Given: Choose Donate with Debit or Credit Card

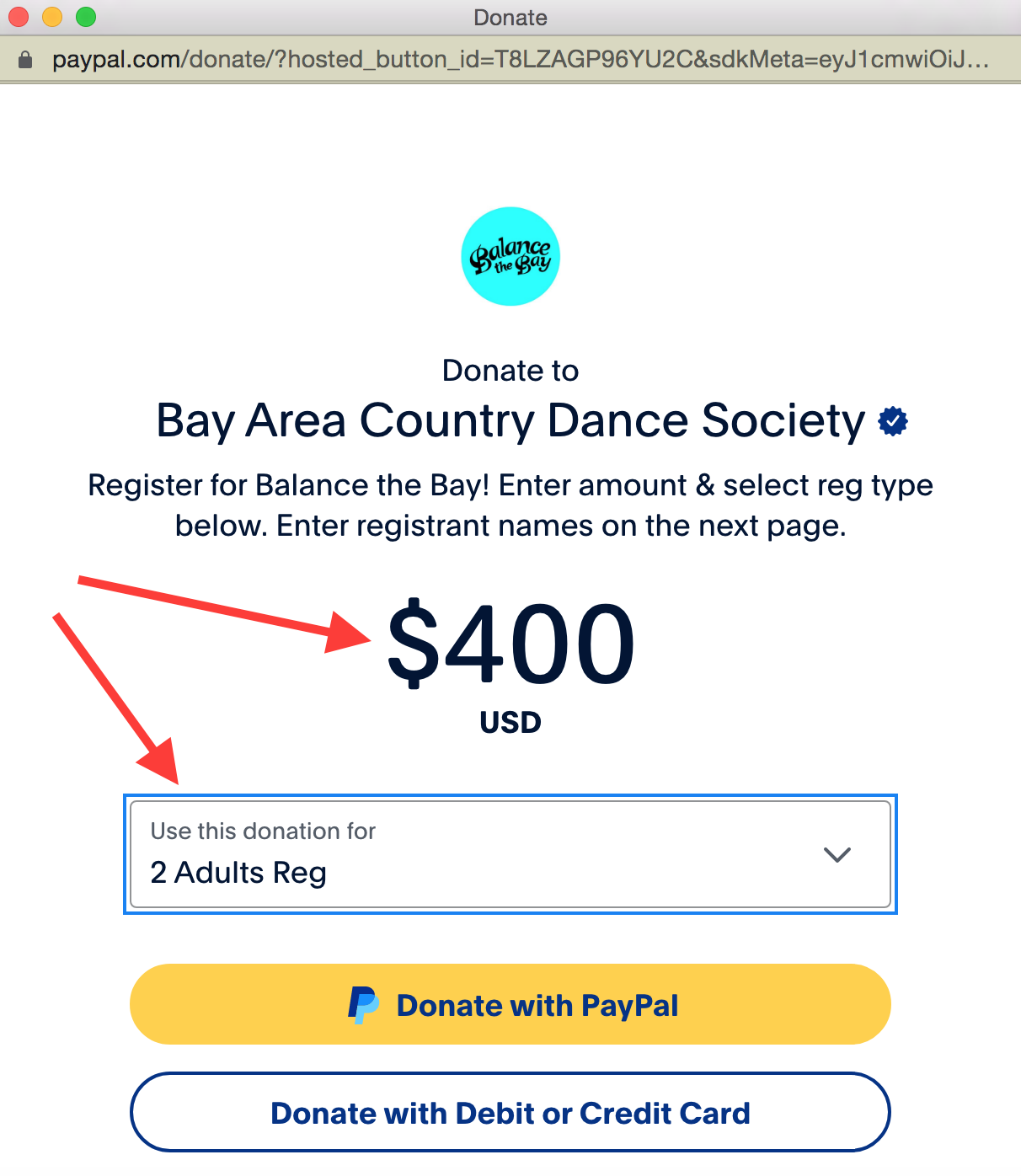Looking at the screenshot, I should click(510, 1113).
